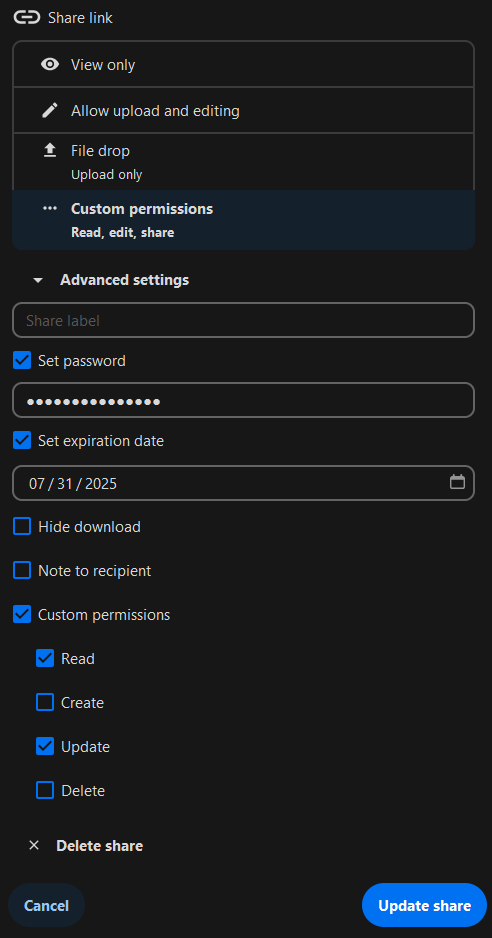
Task: Click the 'Read, edit, share' subtitle text
Action: pos(123,233)
